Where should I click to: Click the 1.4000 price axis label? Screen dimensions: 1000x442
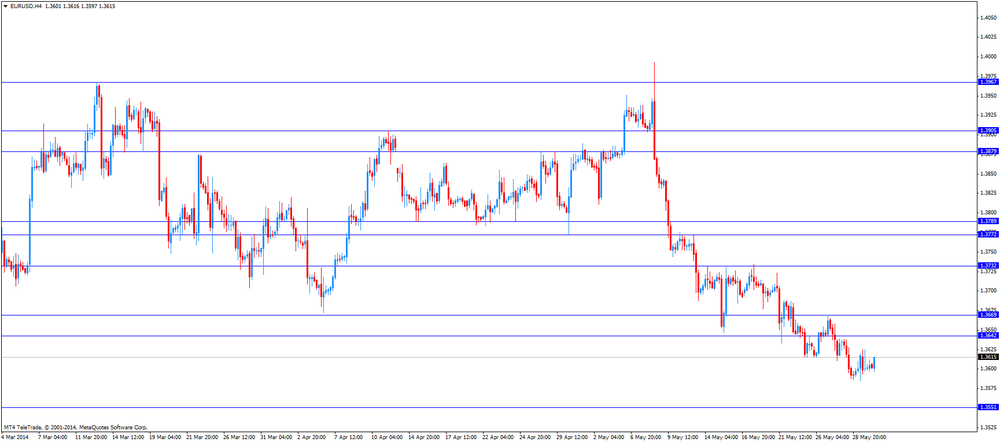click(989, 56)
